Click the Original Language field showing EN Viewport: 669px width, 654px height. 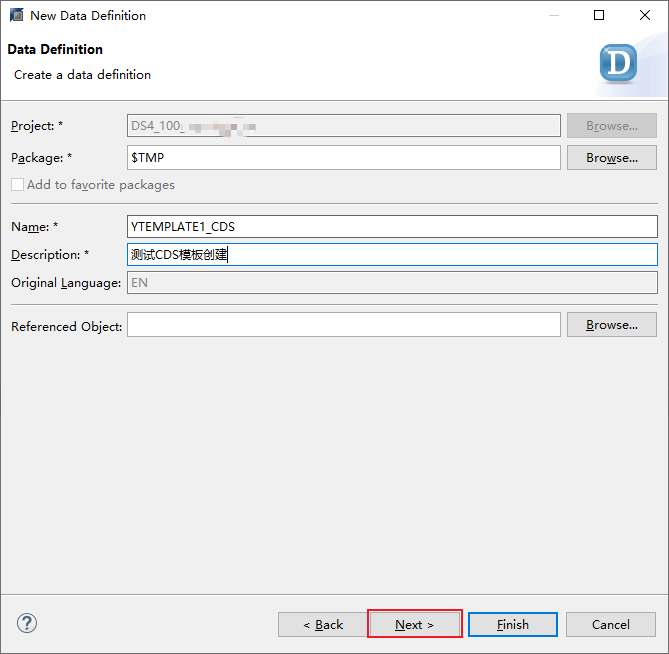tap(391, 283)
